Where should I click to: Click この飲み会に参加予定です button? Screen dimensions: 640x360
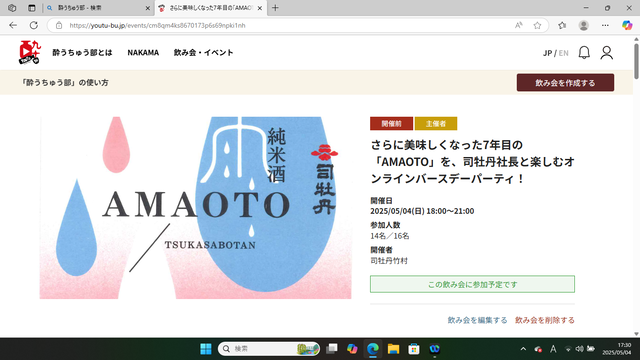[472, 284]
